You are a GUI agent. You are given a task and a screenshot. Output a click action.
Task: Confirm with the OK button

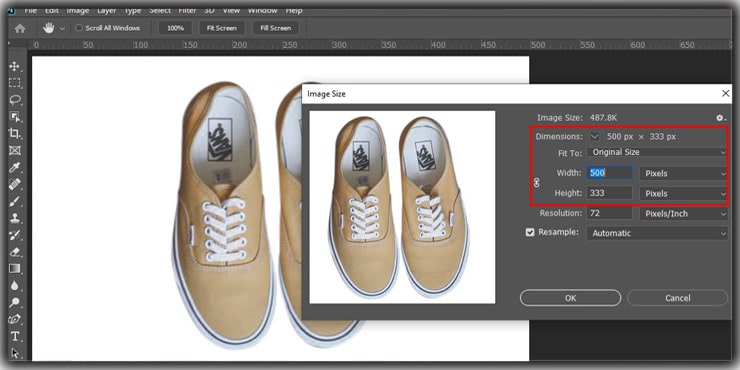coord(571,298)
